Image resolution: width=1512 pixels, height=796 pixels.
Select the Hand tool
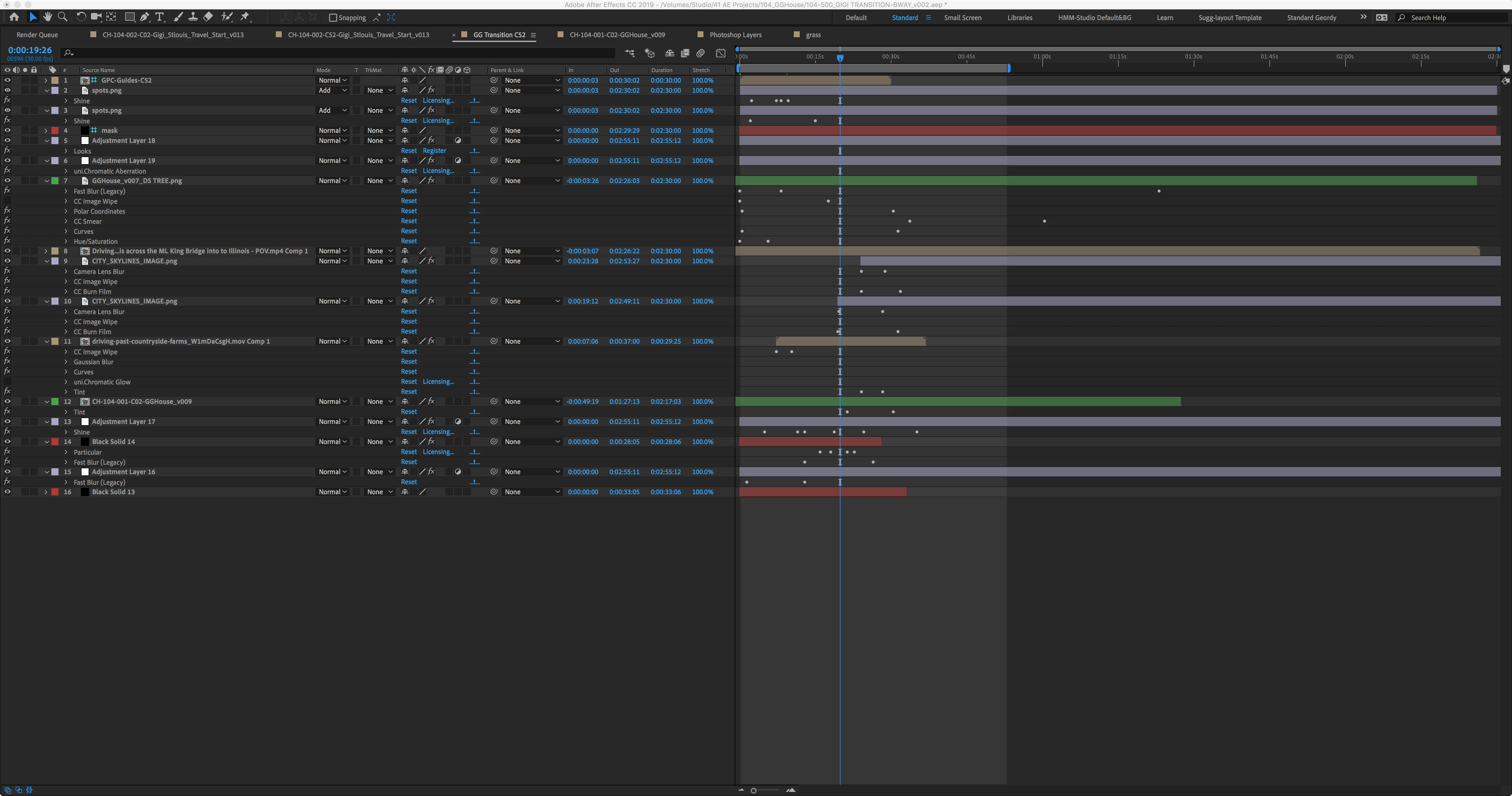(48, 17)
